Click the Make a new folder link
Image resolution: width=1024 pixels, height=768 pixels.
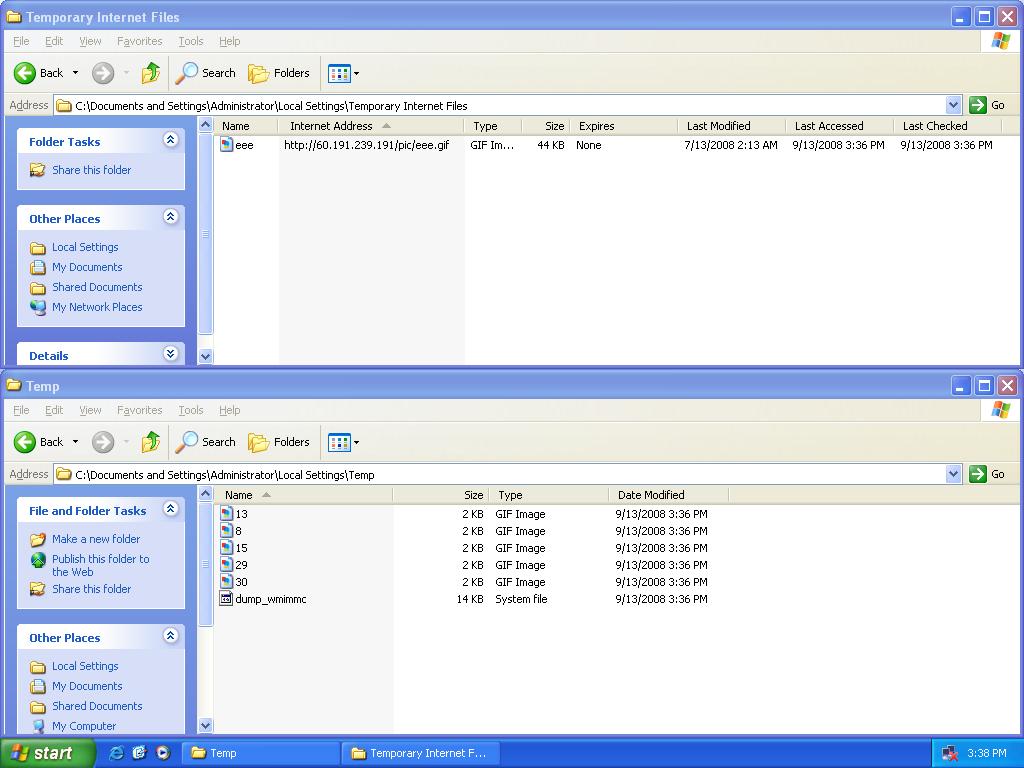pos(96,539)
